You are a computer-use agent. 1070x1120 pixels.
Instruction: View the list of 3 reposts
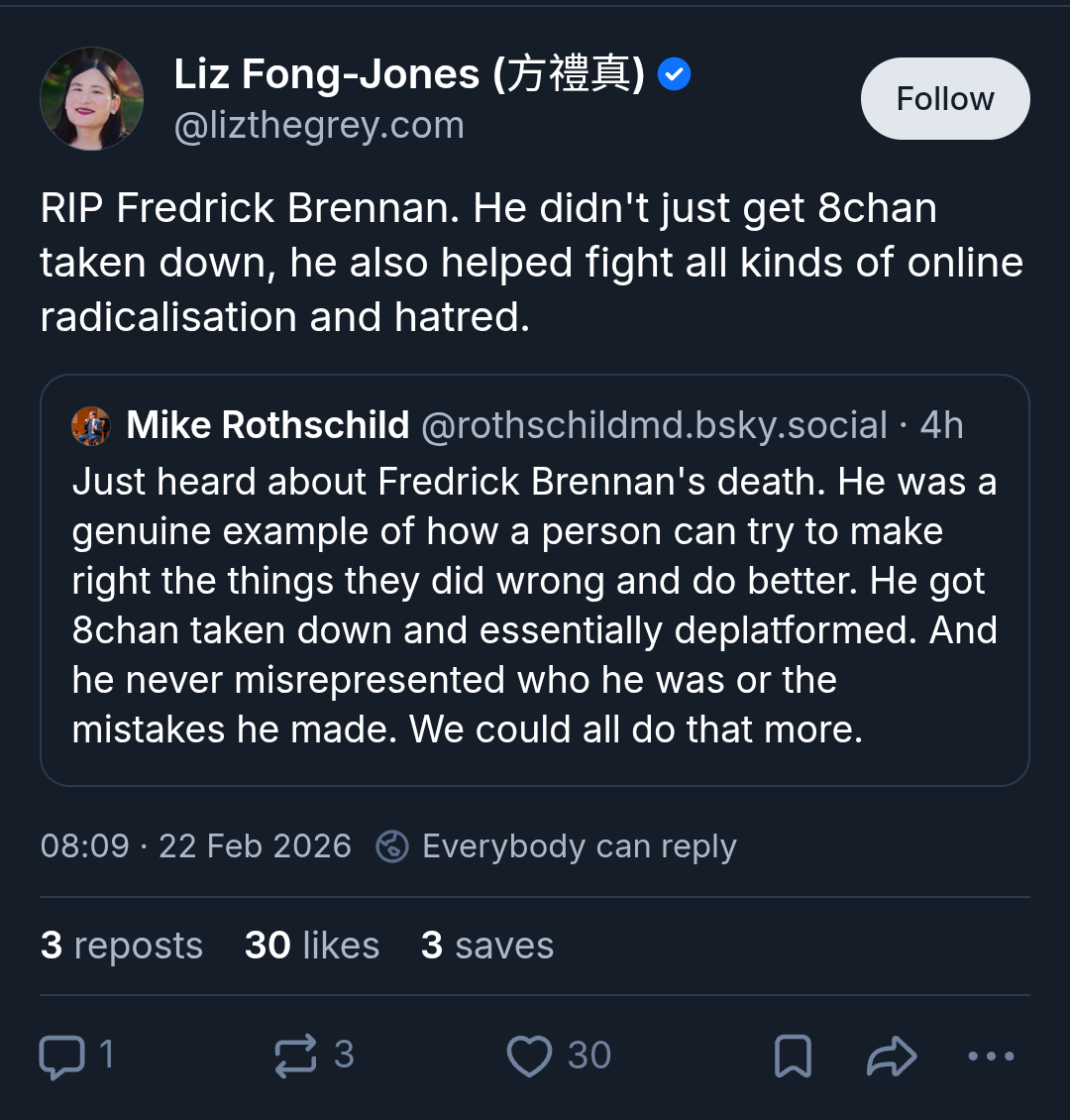pos(122,946)
